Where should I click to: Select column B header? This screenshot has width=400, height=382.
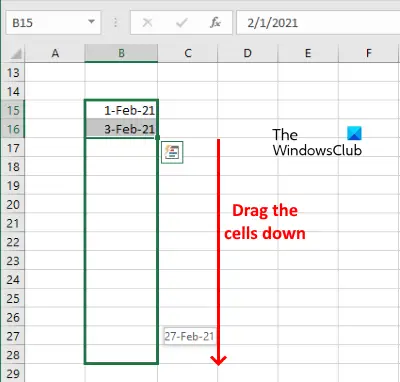121,53
